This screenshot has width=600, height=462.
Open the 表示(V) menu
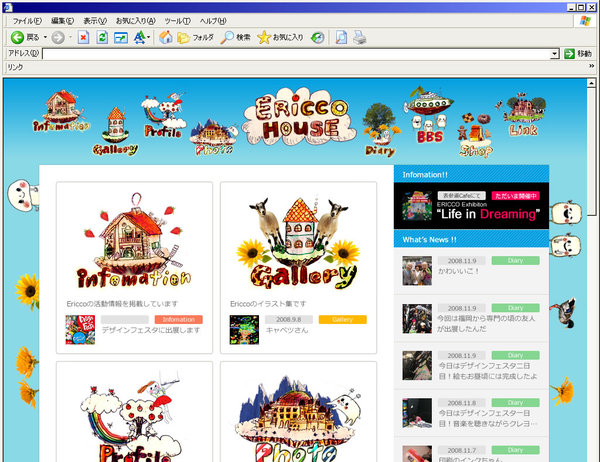coord(97,20)
